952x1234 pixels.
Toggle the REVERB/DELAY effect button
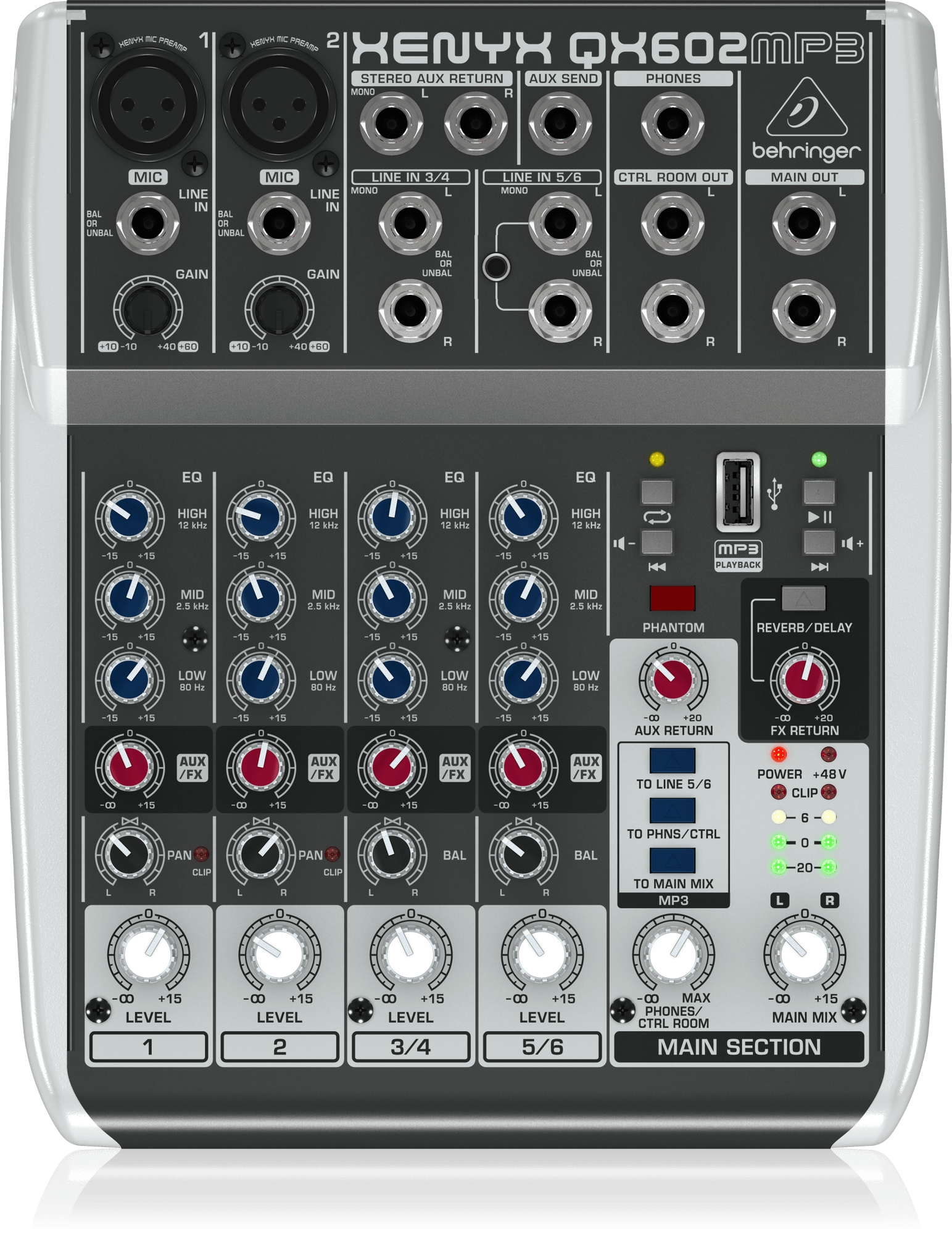tap(803, 598)
